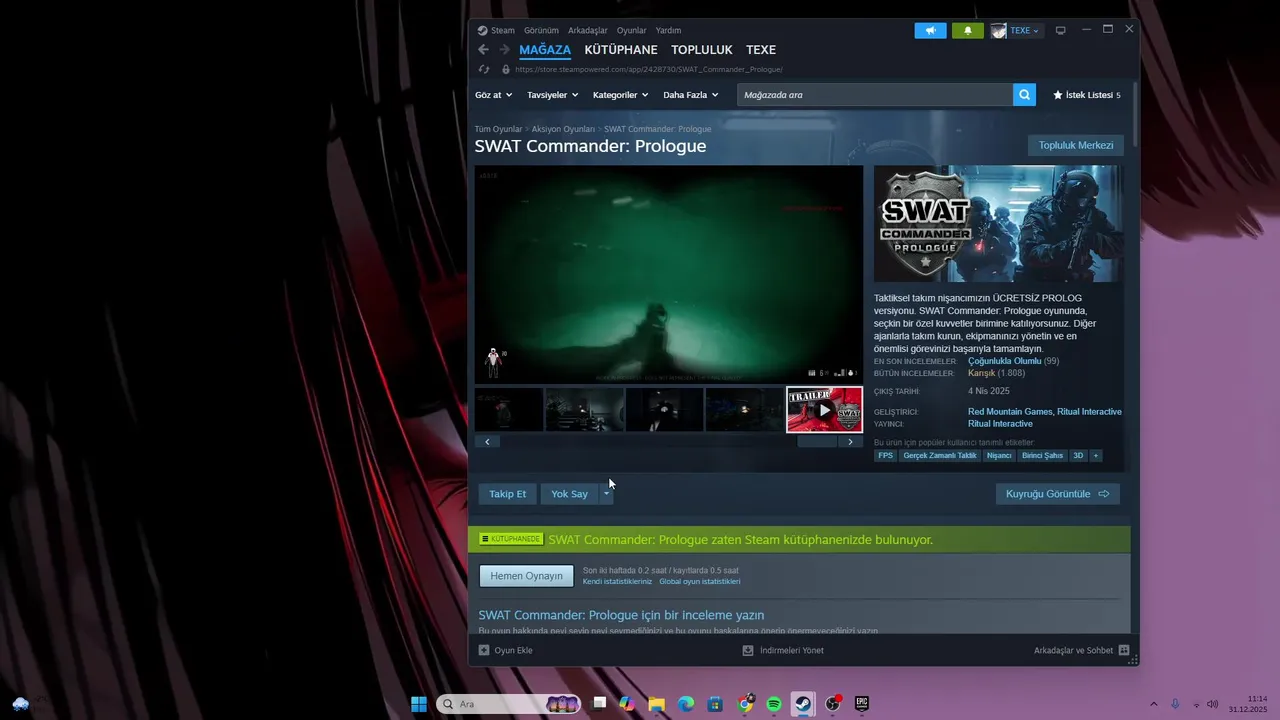This screenshot has width=1280, height=720.
Task: Click the Oyun Ekle plus icon
Action: tap(484, 650)
